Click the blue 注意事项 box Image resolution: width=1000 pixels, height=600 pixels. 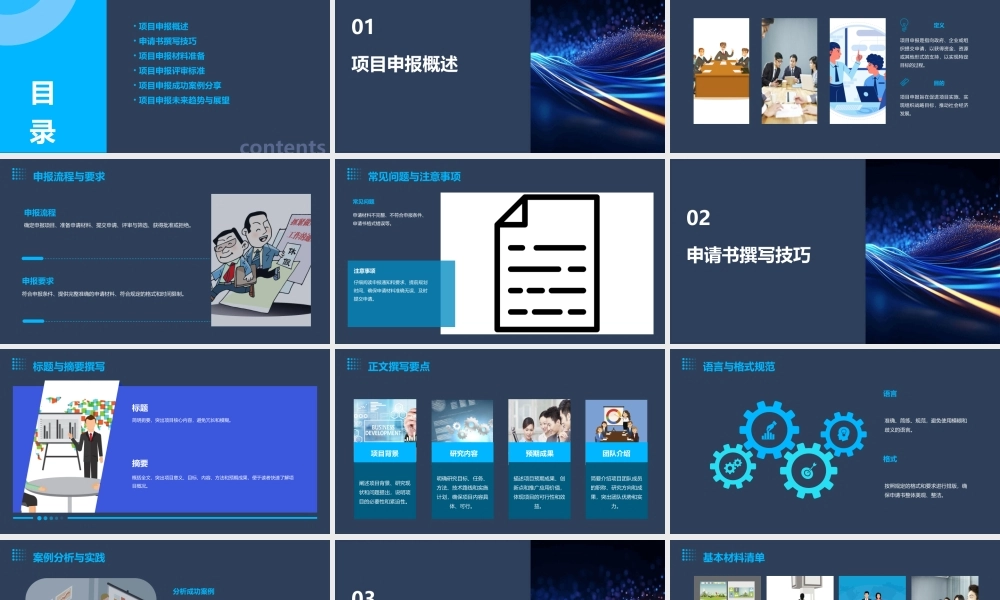[x=401, y=293]
